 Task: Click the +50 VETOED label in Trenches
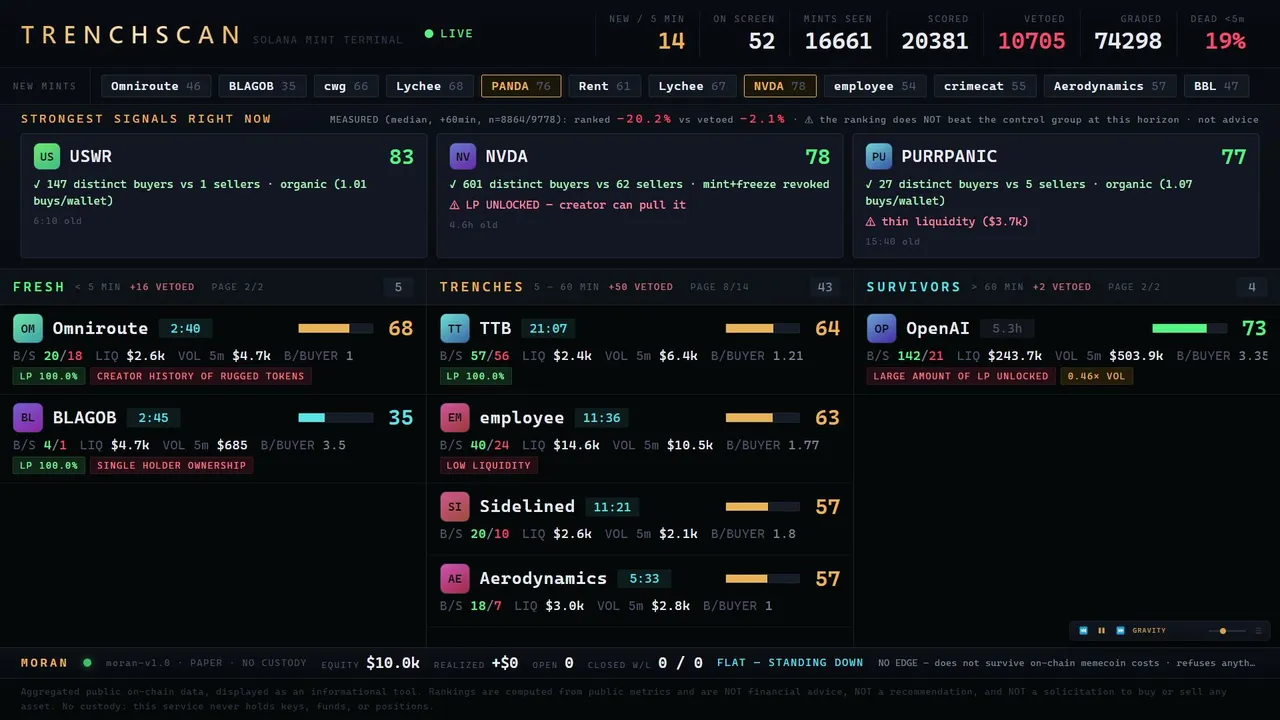point(640,287)
